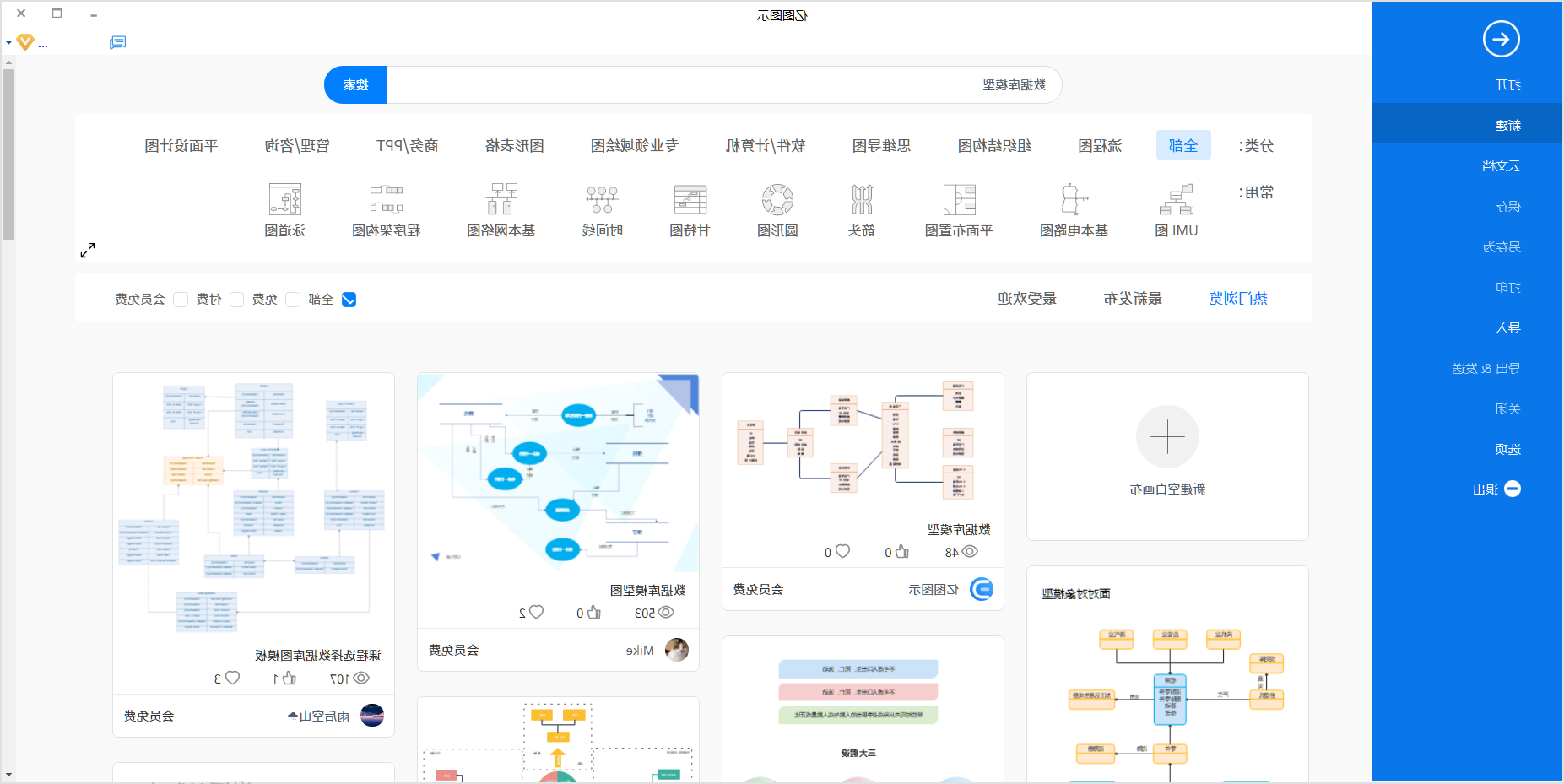Check the 免费 filter checkbox

(293, 300)
